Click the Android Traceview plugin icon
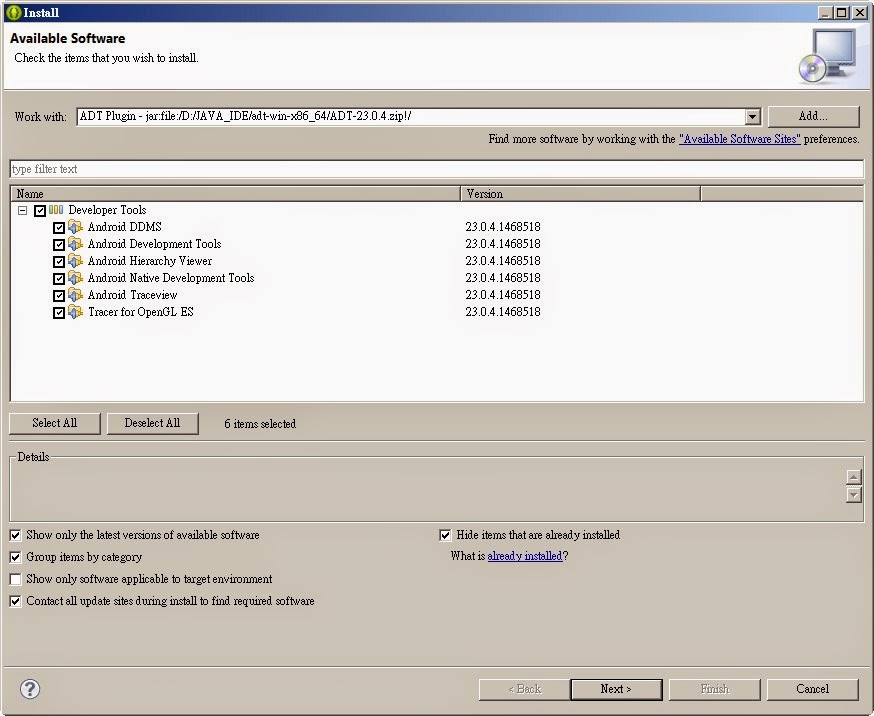Viewport: 874px width, 716px height. [x=75, y=295]
